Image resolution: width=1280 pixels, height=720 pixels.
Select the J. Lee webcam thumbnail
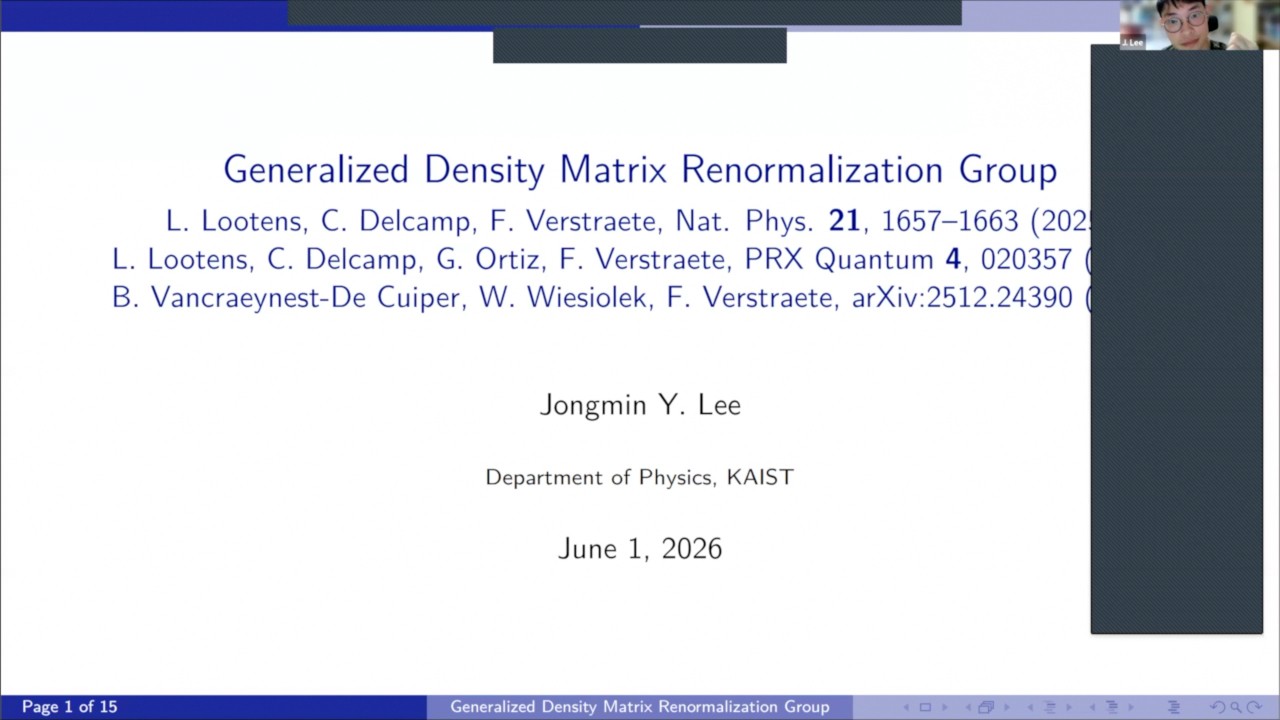point(1199,24)
